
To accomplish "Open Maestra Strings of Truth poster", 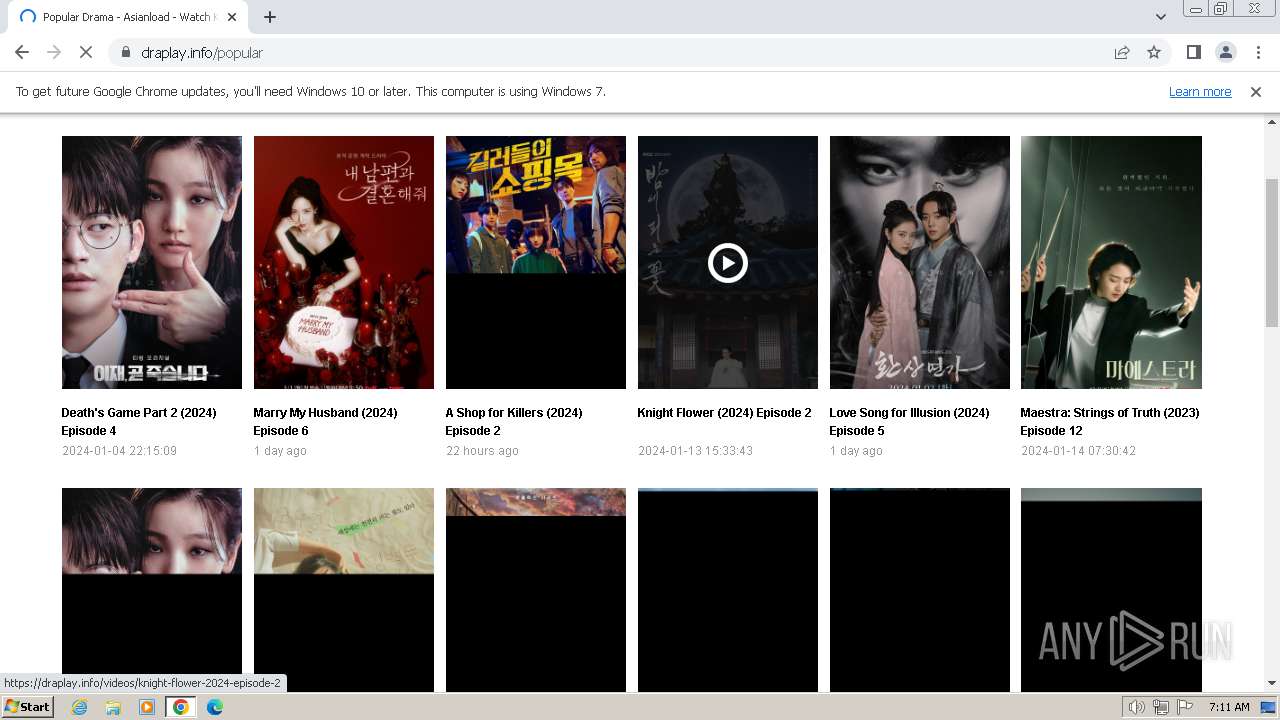I will 1111,262.
